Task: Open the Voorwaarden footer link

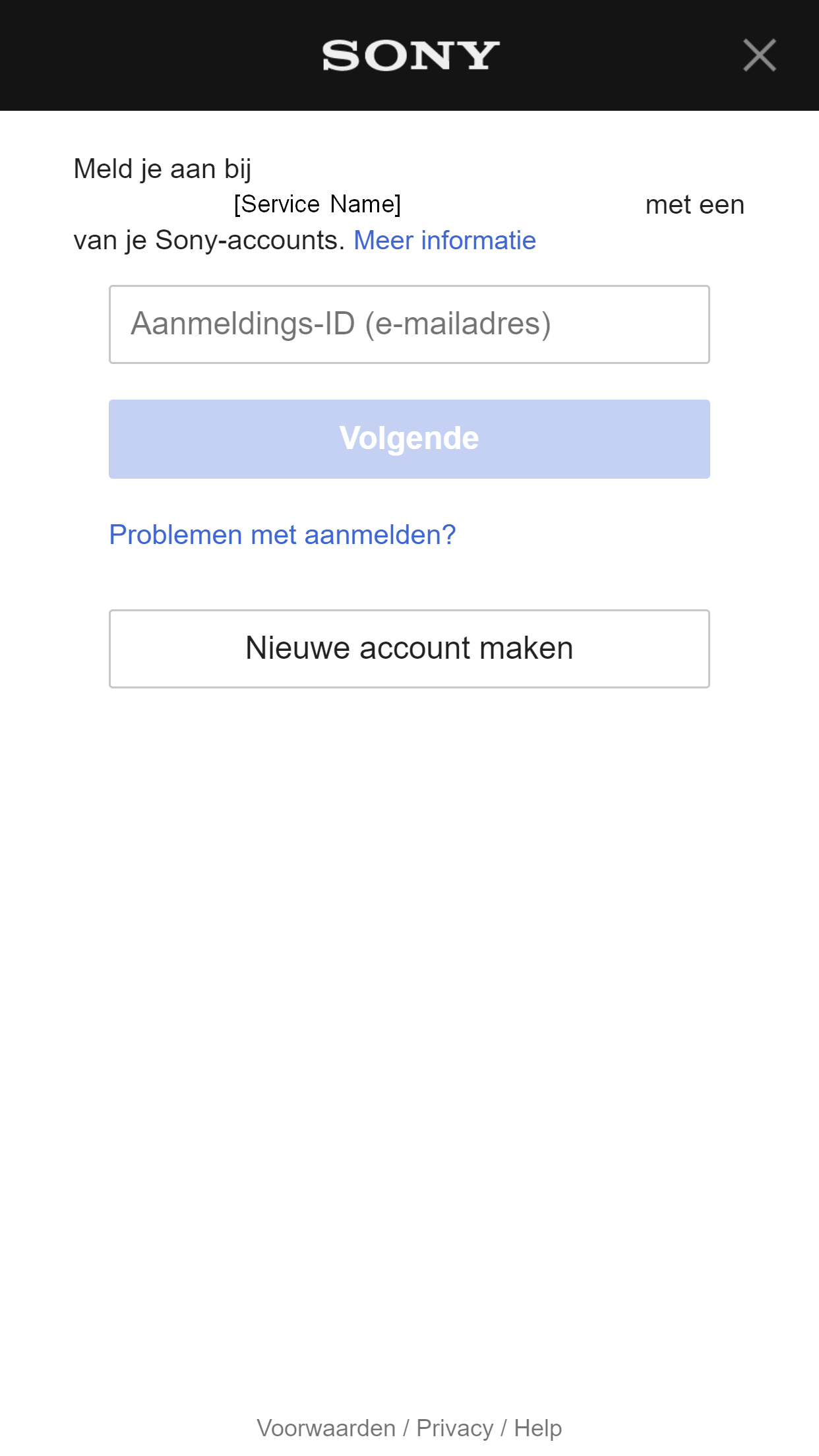Action: pyautogui.click(x=326, y=1428)
